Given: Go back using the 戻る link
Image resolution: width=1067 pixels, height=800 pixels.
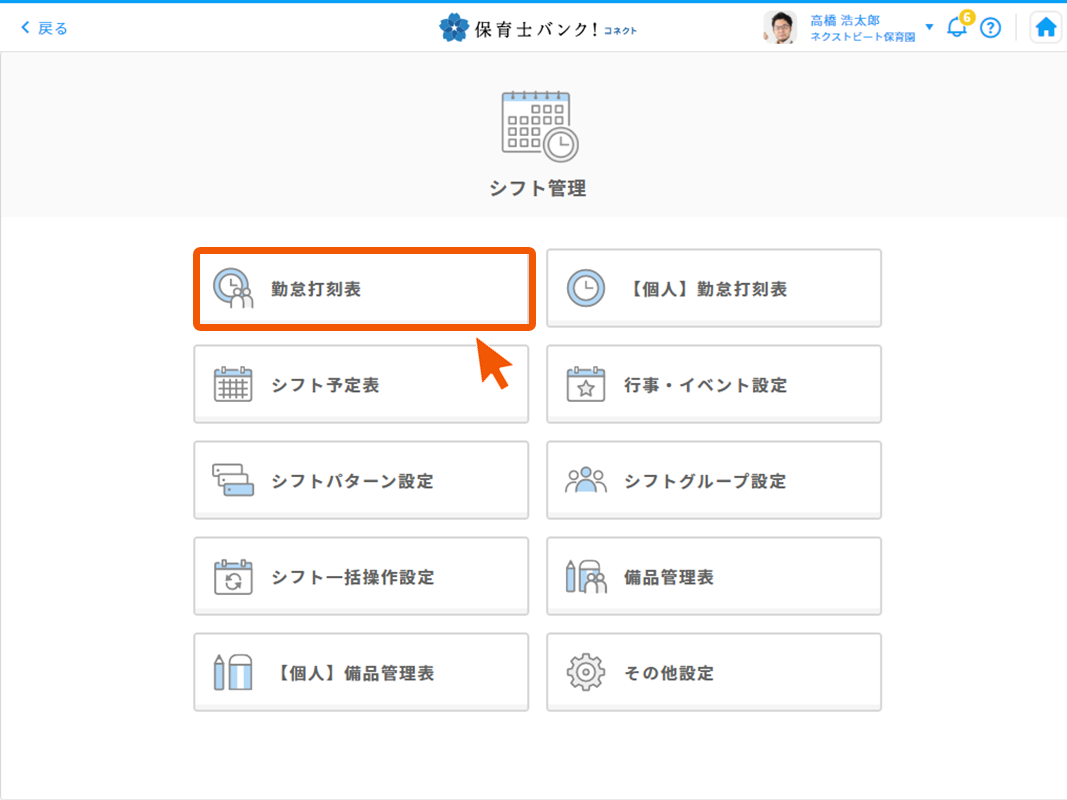Looking at the screenshot, I should click(x=45, y=28).
